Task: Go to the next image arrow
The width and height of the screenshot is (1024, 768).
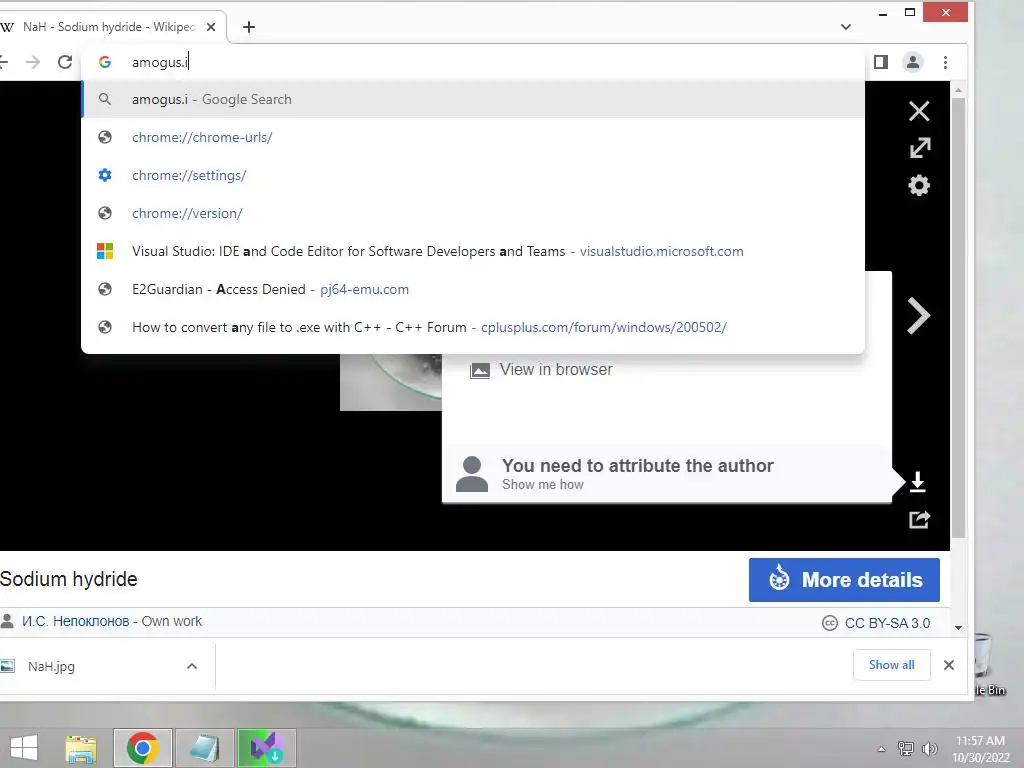Action: click(918, 316)
